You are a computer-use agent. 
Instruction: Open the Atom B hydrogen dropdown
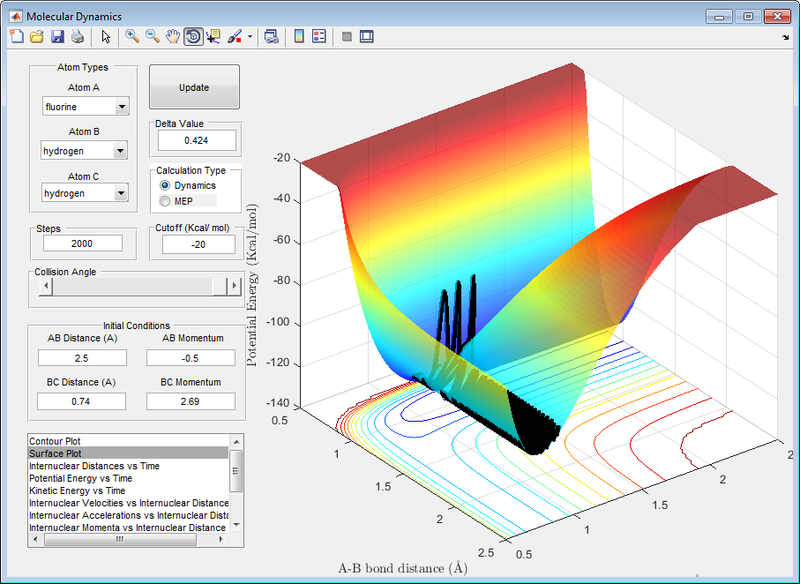click(x=120, y=151)
